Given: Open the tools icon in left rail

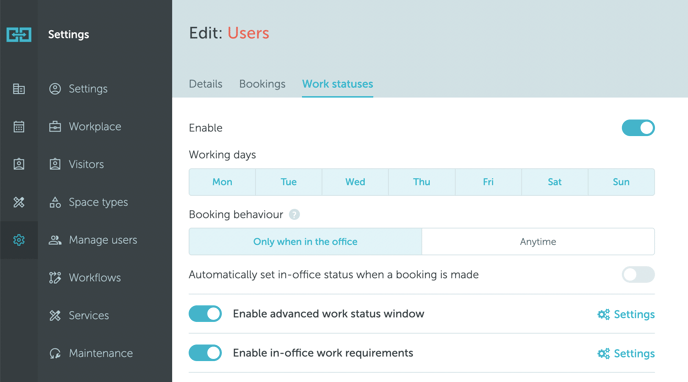Looking at the screenshot, I should 19,202.
